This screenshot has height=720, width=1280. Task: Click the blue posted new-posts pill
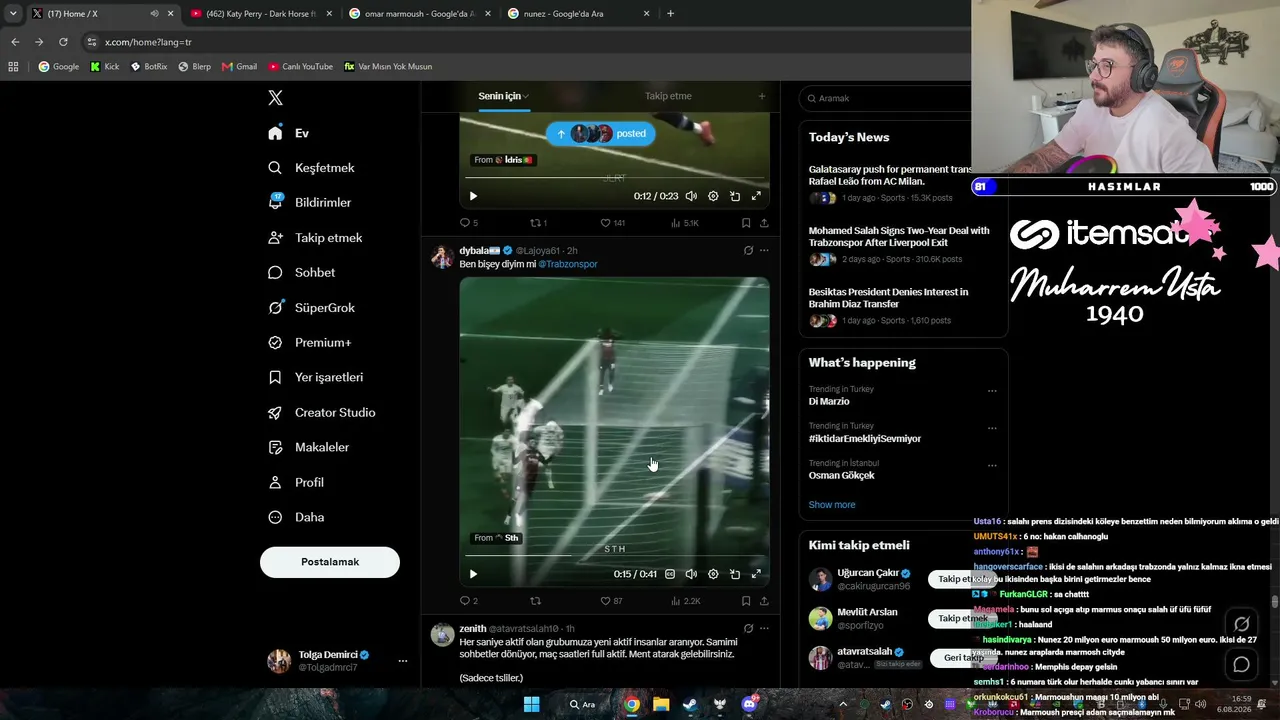(600, 134)
